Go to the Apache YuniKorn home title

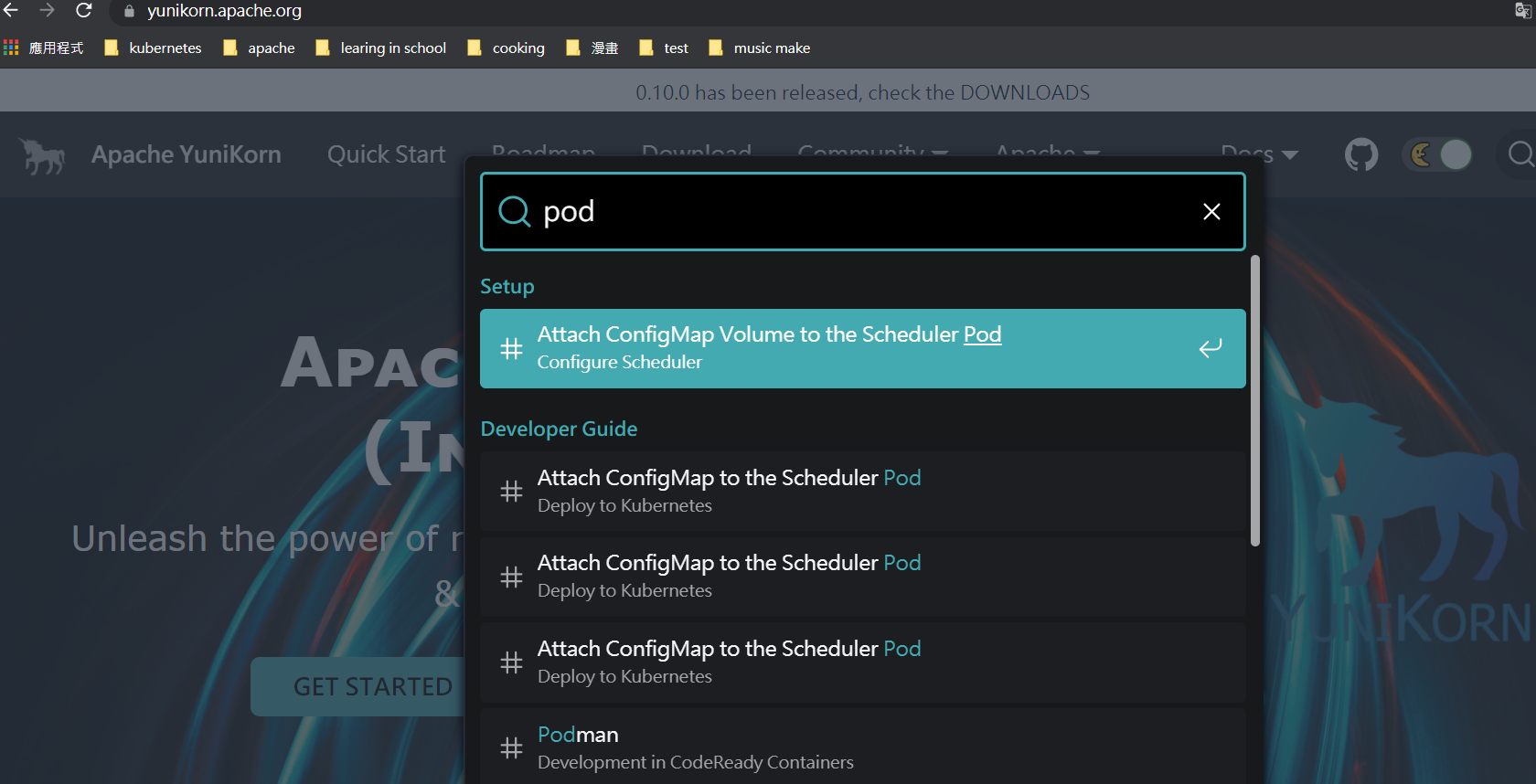pyautogui.click(x=186, y=154)
